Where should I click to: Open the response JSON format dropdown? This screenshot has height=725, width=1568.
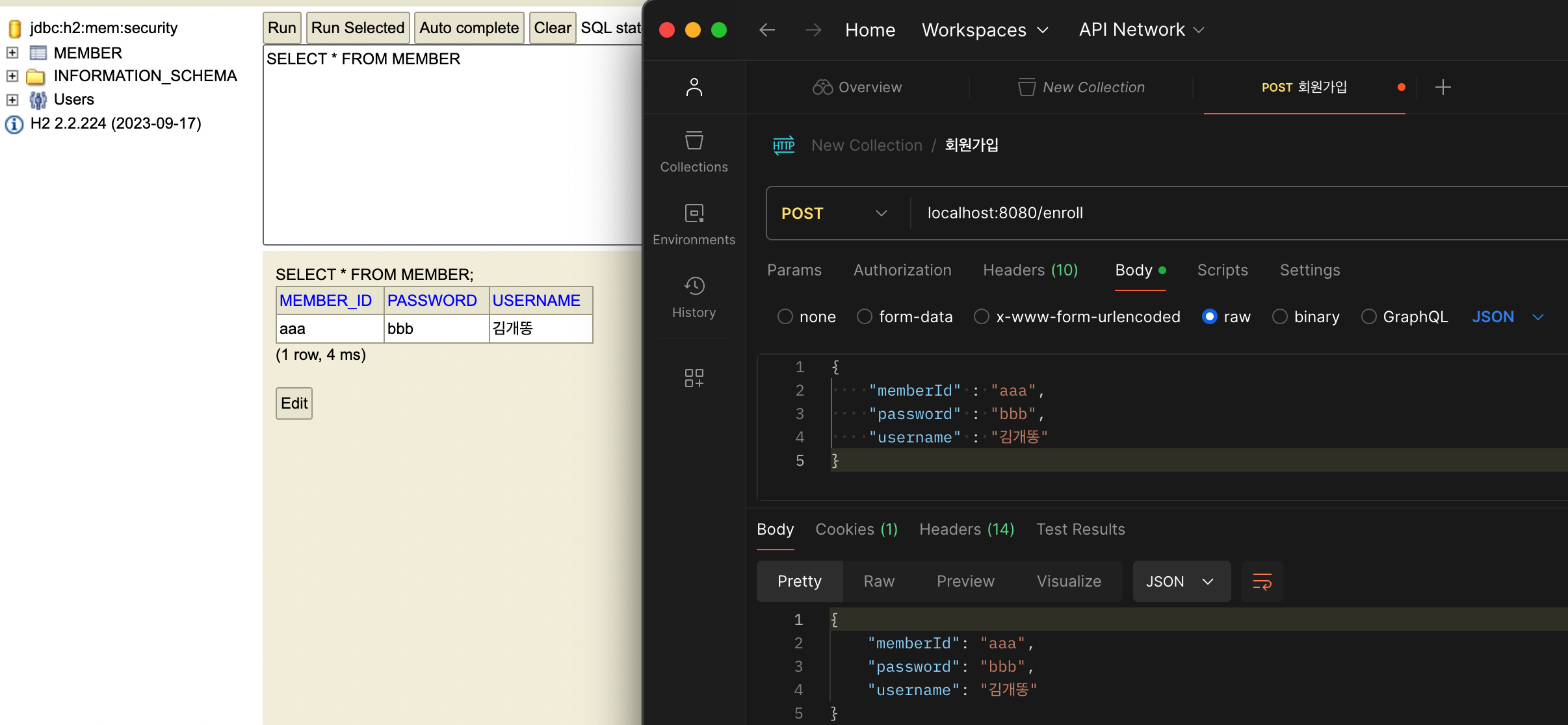click(x=1181, y=581)
